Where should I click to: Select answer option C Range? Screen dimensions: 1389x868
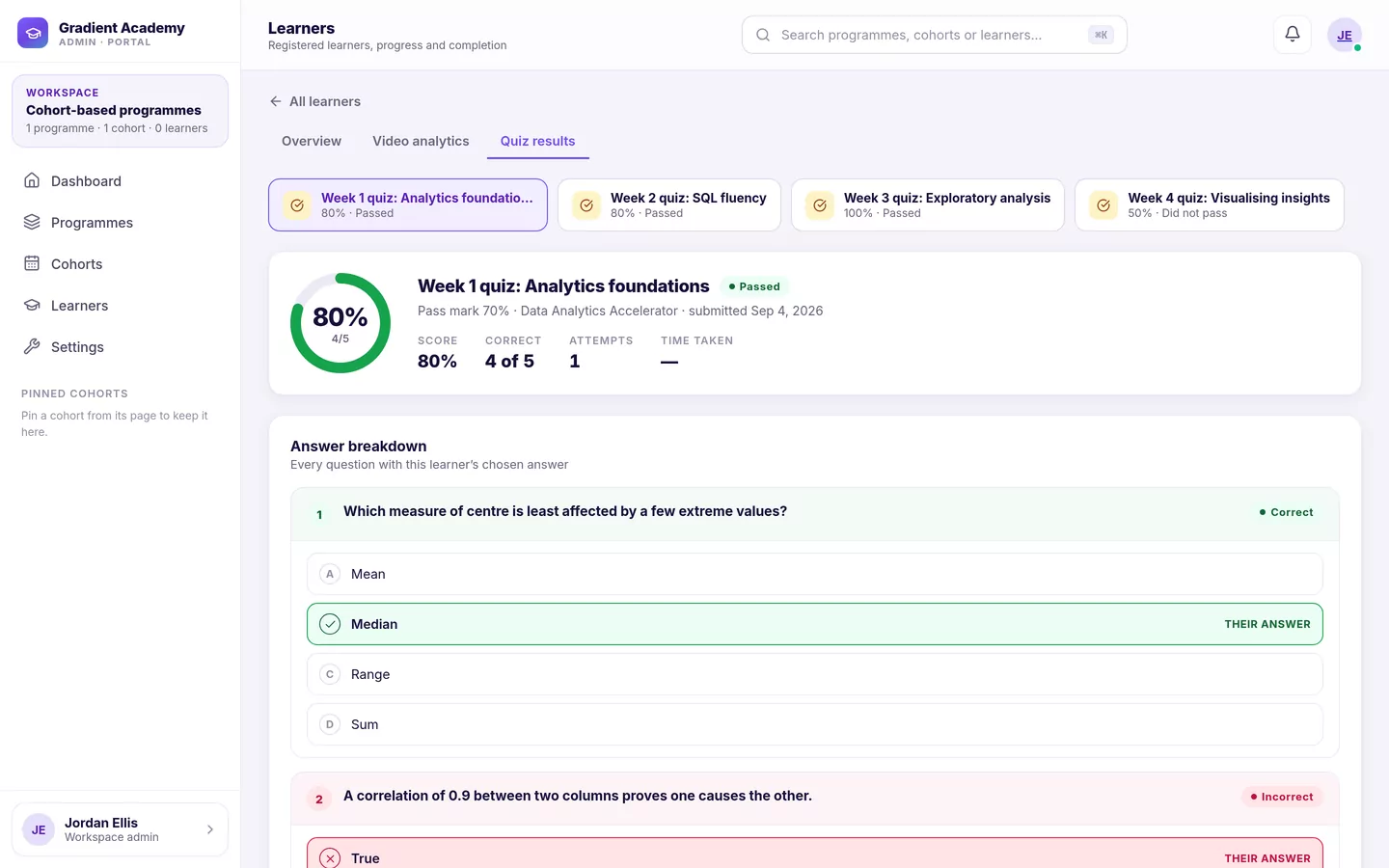[815, 674]
